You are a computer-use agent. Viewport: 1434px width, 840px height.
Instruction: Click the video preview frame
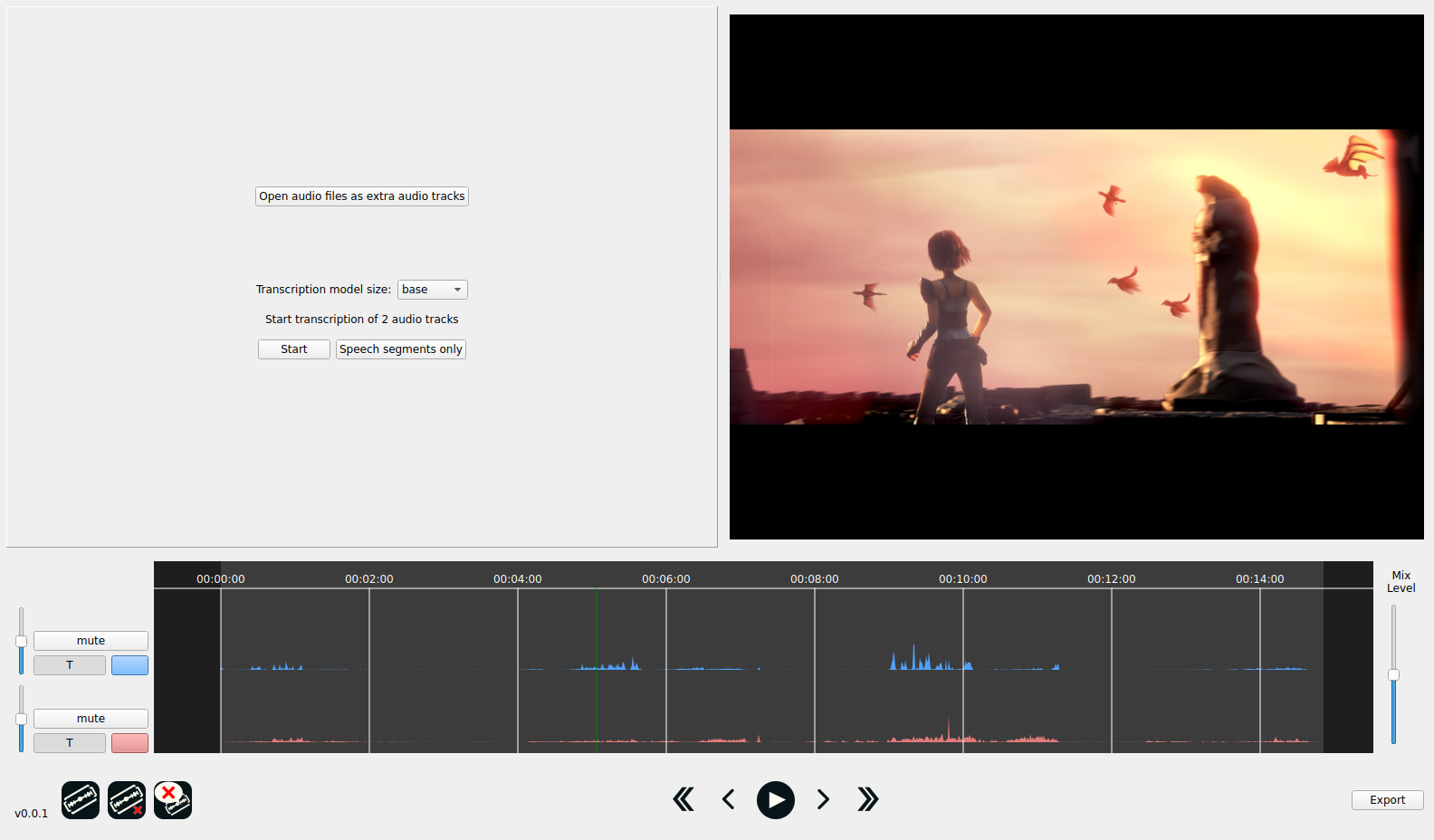(1076, 277)
